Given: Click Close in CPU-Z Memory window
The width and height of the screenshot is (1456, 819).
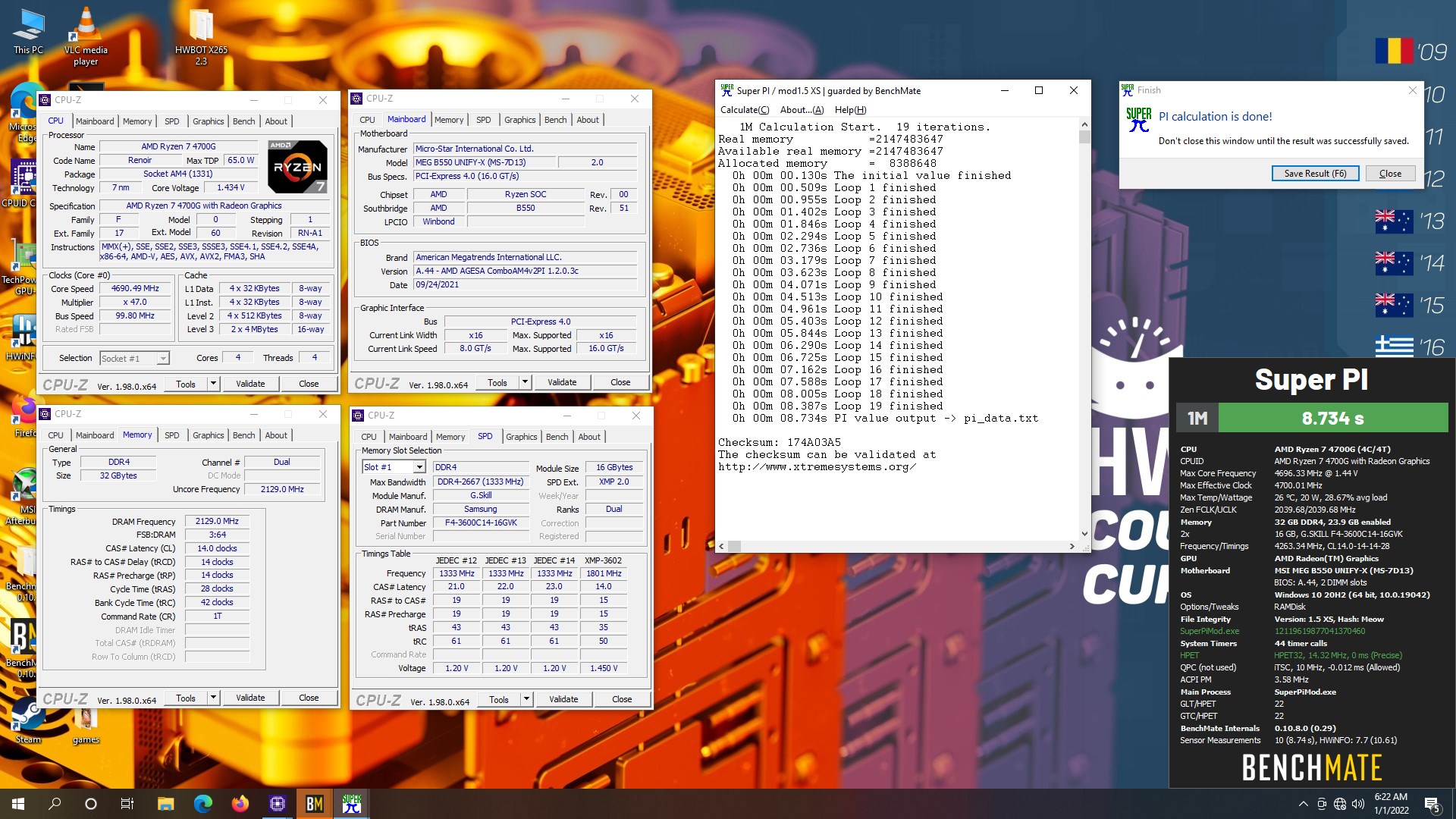Looking at the screenshot, I should click(x=309, y=698).
